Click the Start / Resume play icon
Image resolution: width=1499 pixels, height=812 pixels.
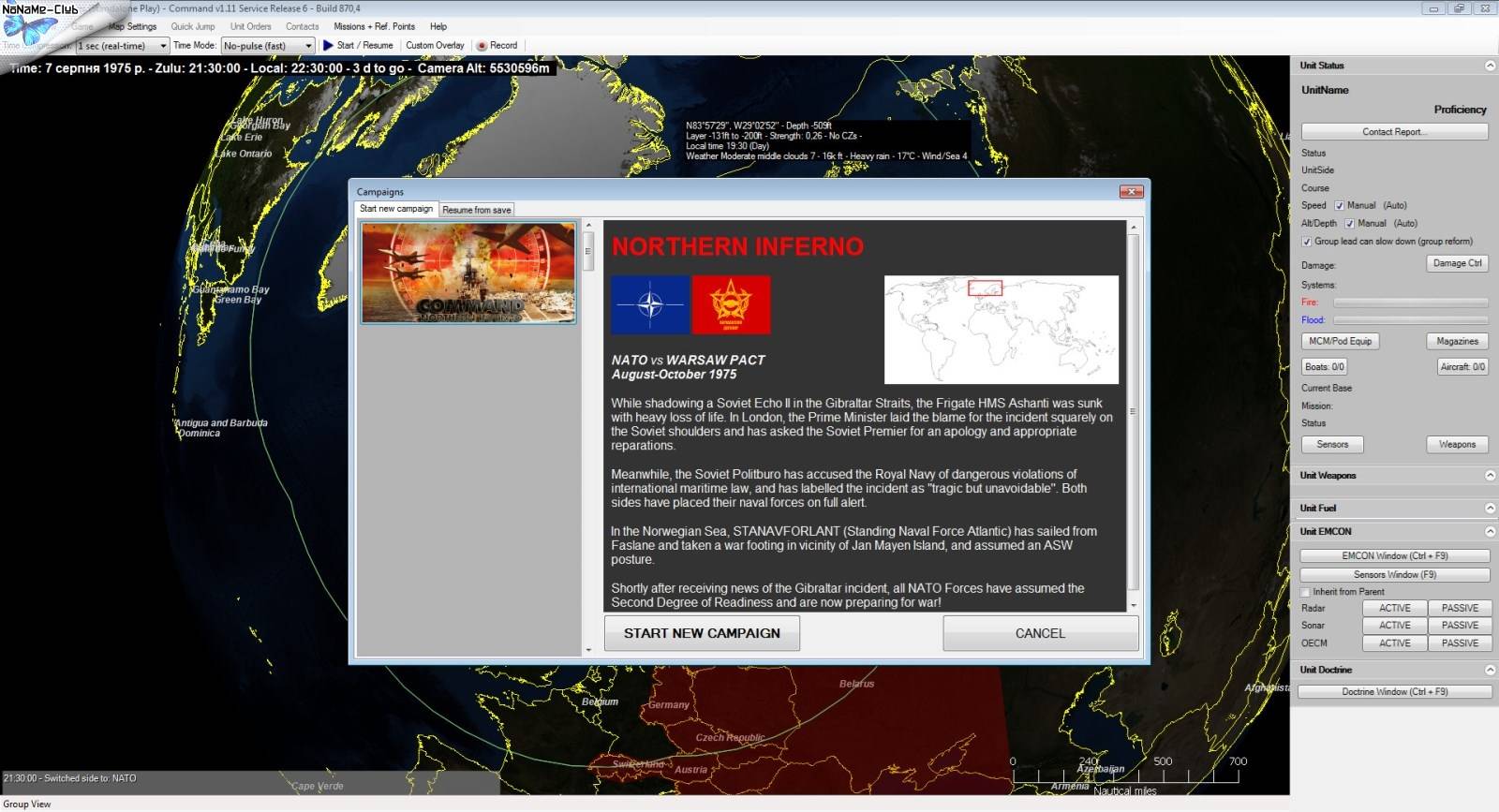pyautogui.click(x=328, y=45)
